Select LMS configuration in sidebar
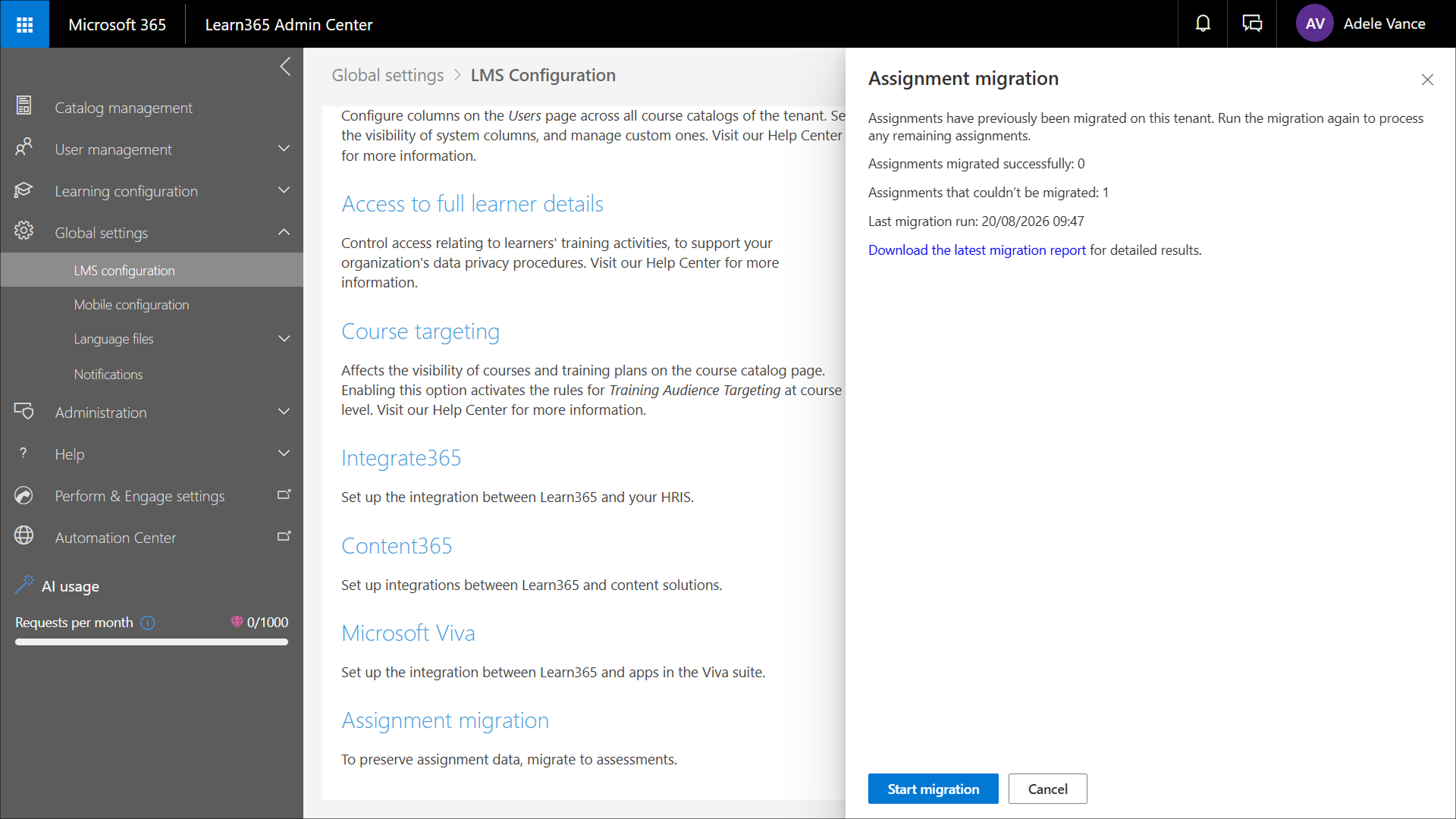Image resolution: width=1456 pixels, height=819 pixels. pyautogui.click(x=152, y=270)
